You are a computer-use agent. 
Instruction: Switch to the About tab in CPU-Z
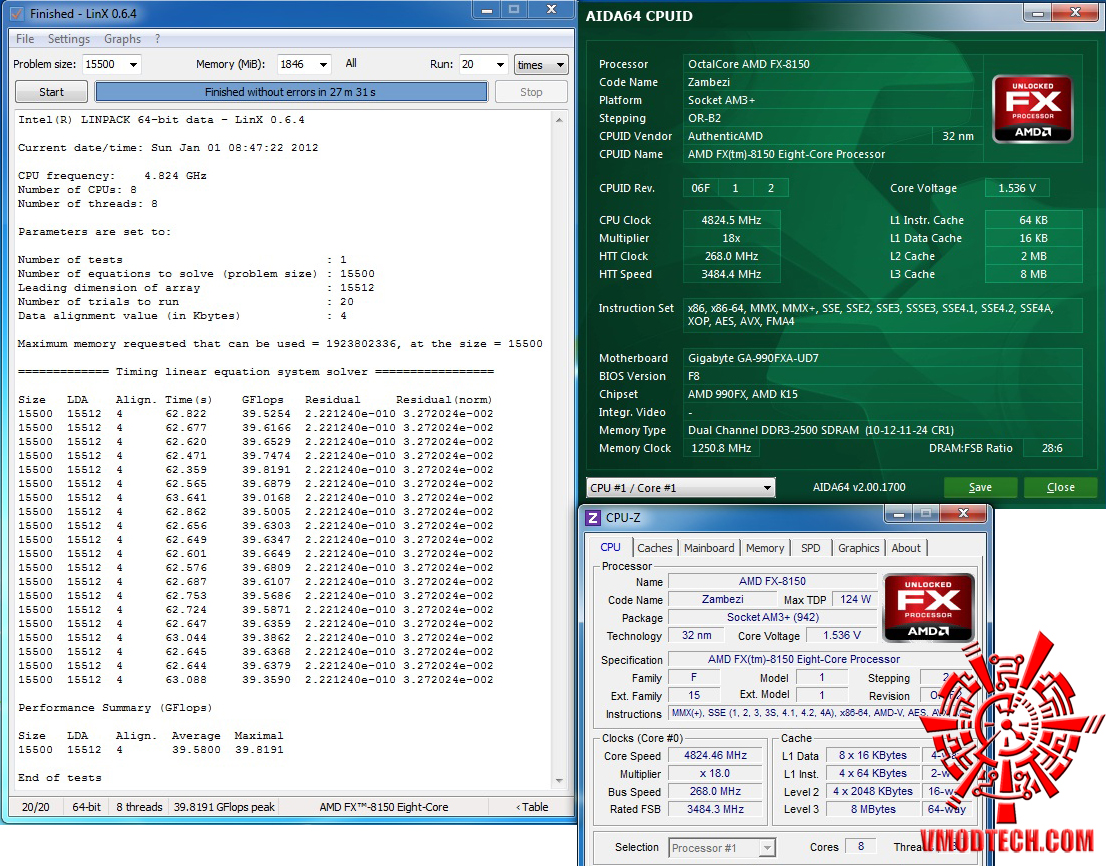[906, 548]
